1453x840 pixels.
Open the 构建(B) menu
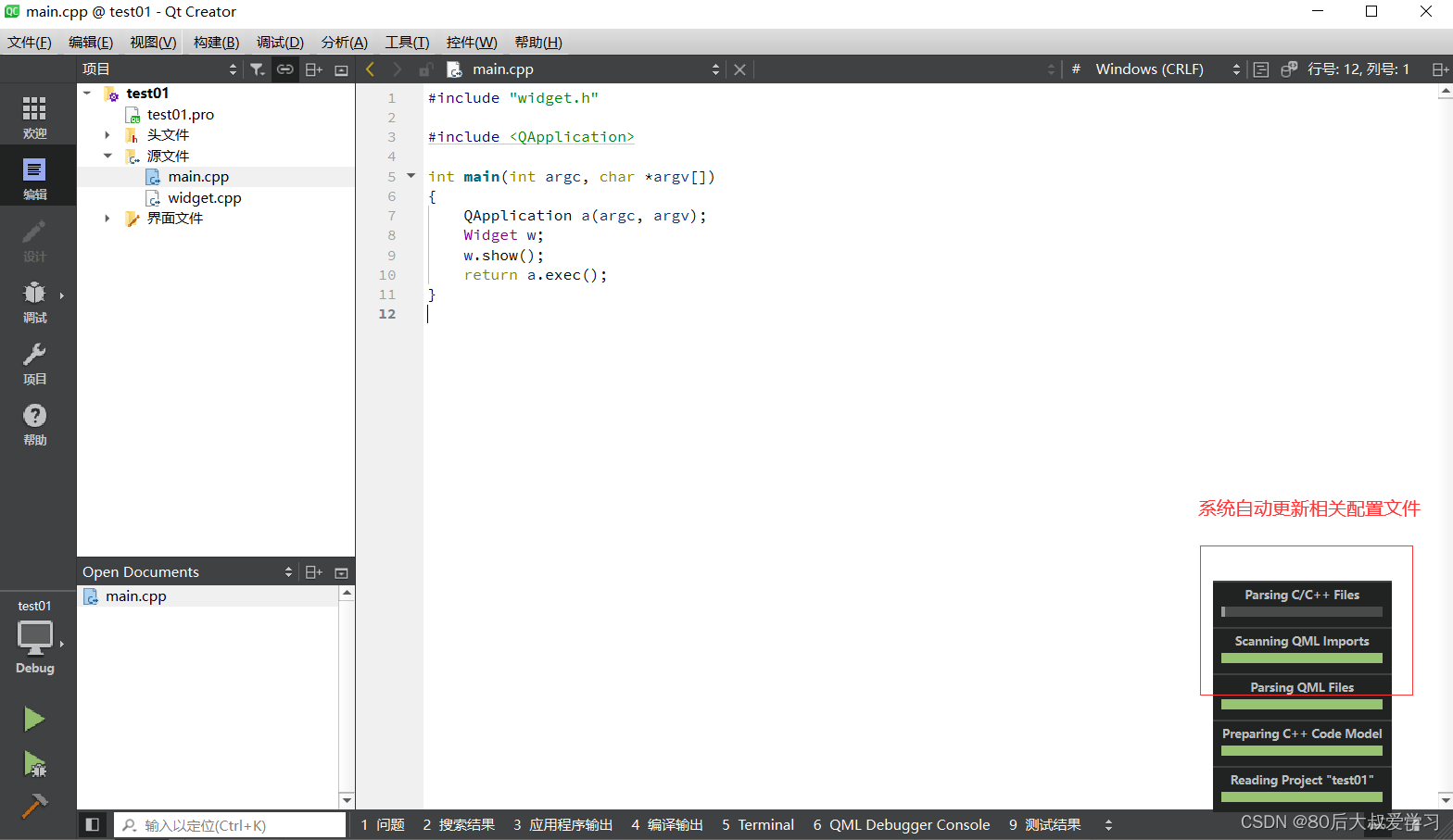tap(216, 43)
